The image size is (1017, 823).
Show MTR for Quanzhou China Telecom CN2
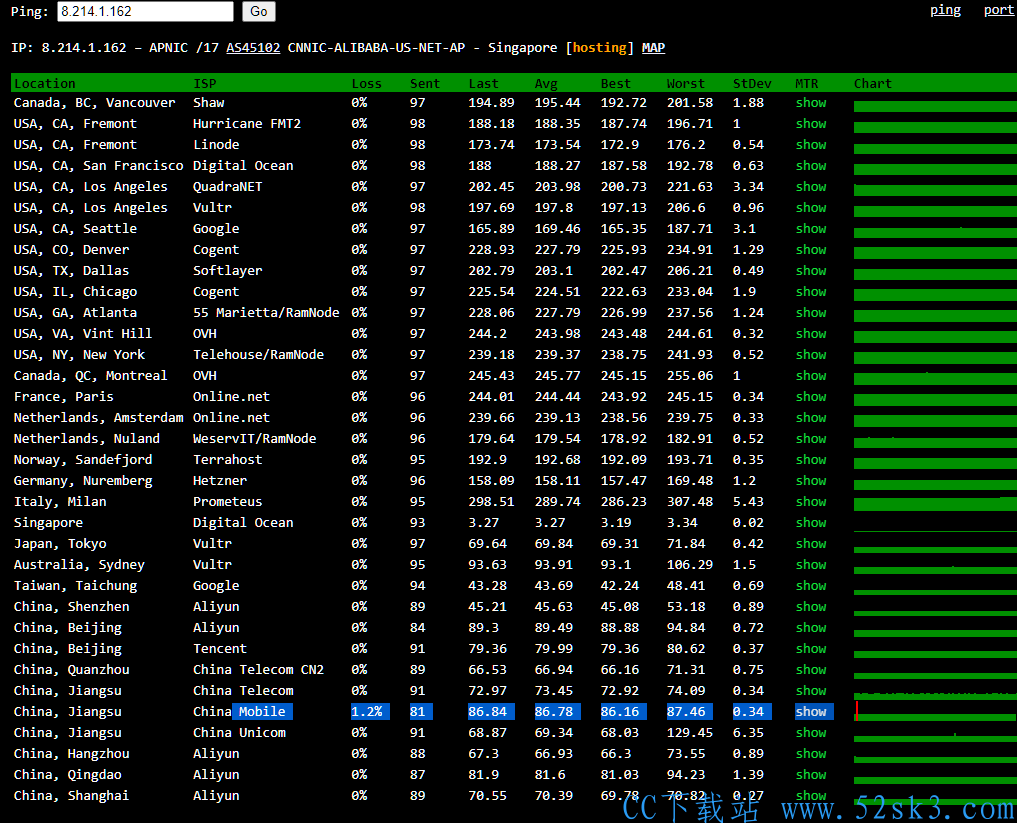click(811, 670)
